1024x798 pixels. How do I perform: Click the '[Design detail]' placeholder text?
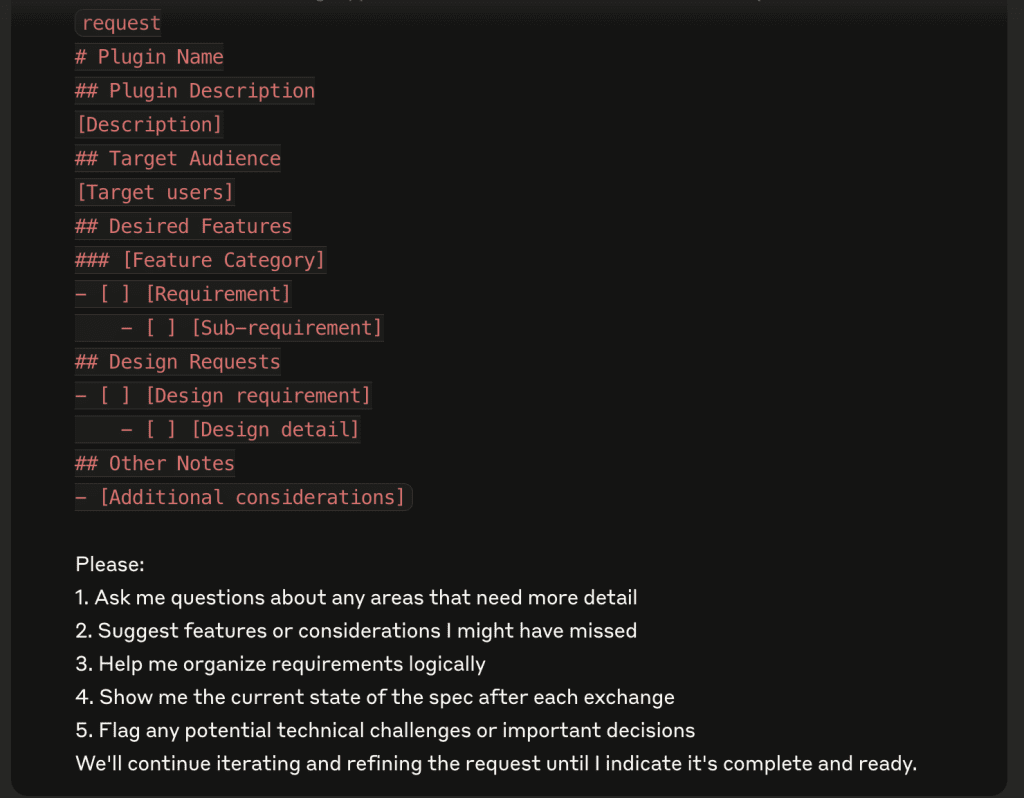[276, 430]
